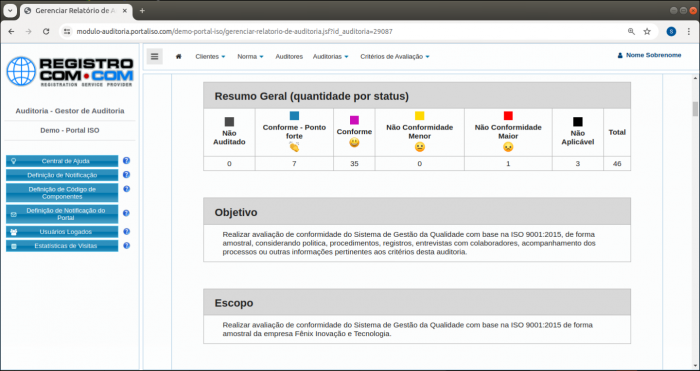Click the browser forward arrow
Viewport: 700px width, 371px height.
tap(29, 32)
